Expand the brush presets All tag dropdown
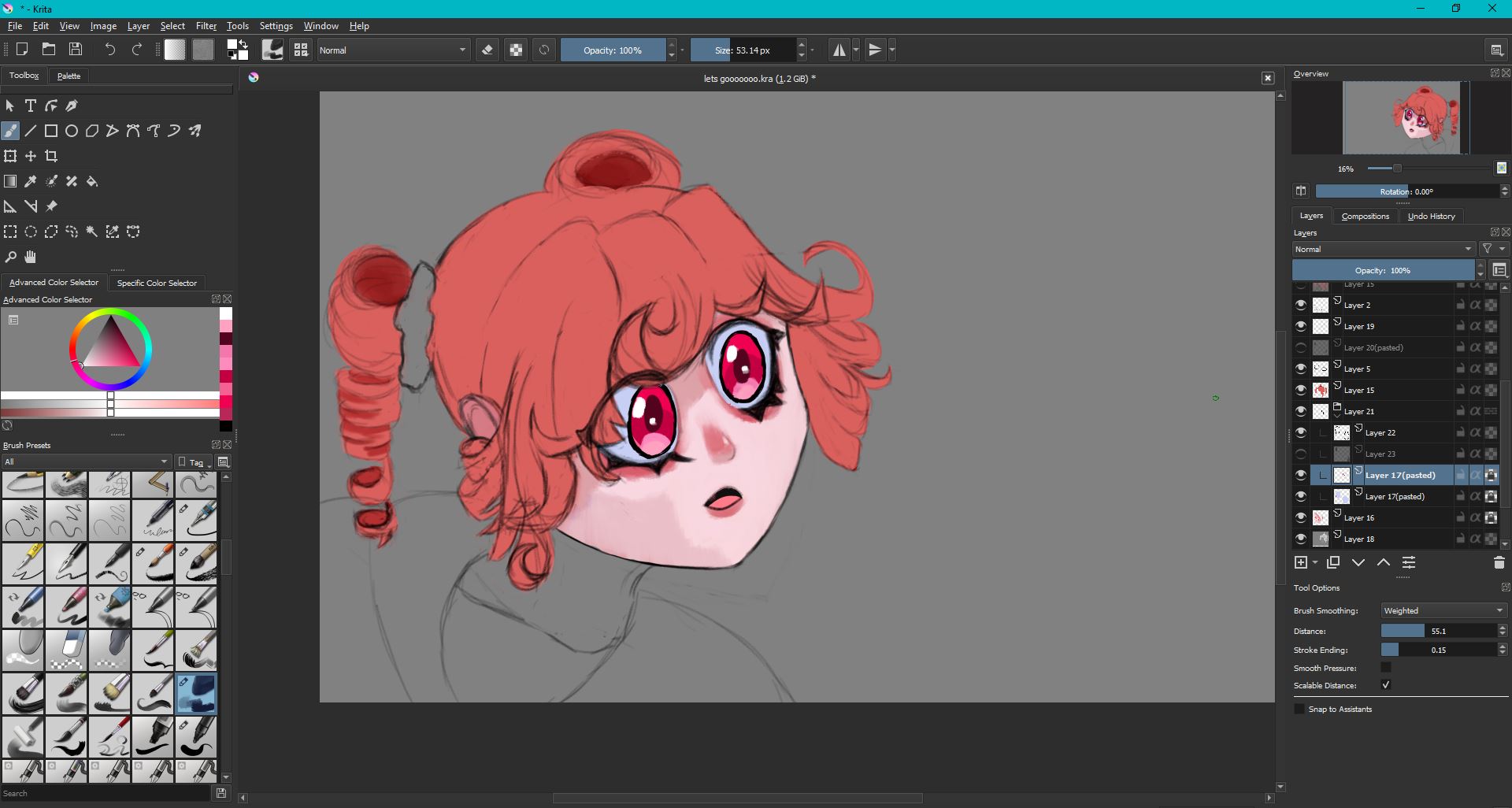The width and height of the screenshot is (1512, 808). coord(86,461)
